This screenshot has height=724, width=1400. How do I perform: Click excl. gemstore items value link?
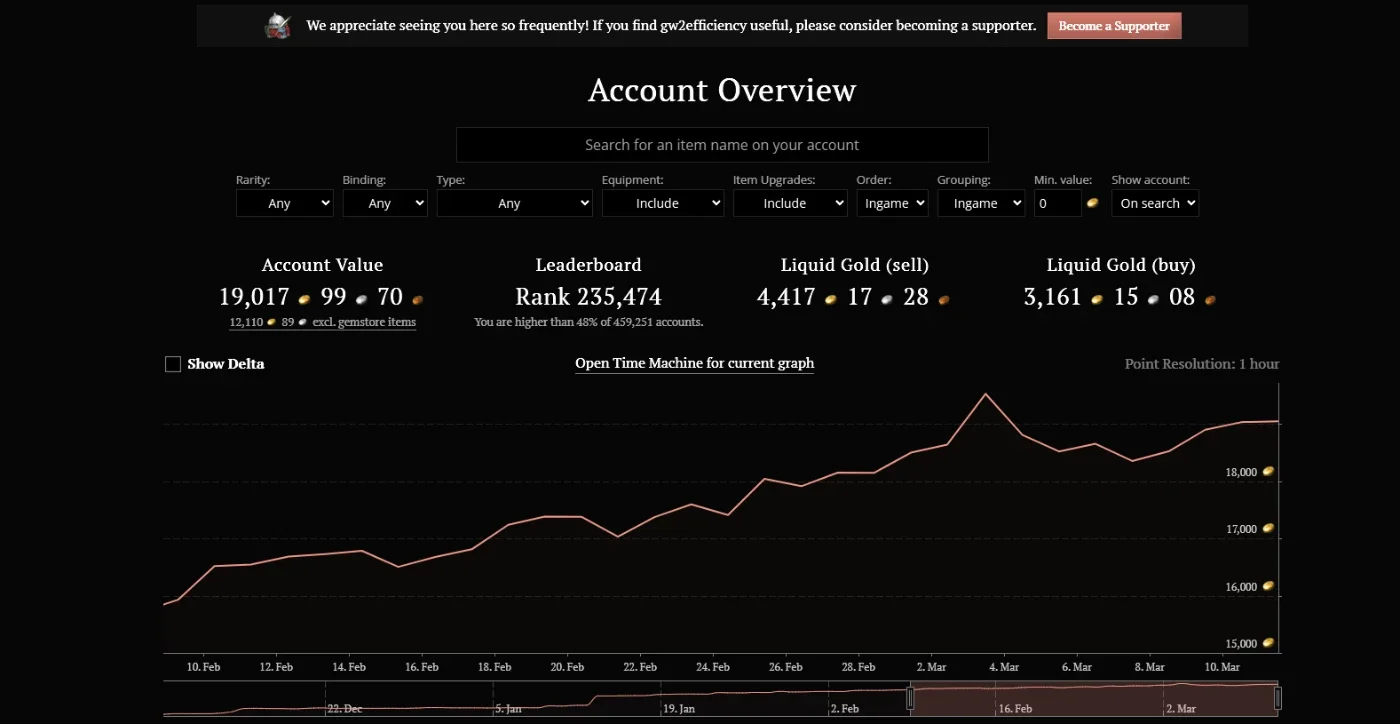pos(323,322)
